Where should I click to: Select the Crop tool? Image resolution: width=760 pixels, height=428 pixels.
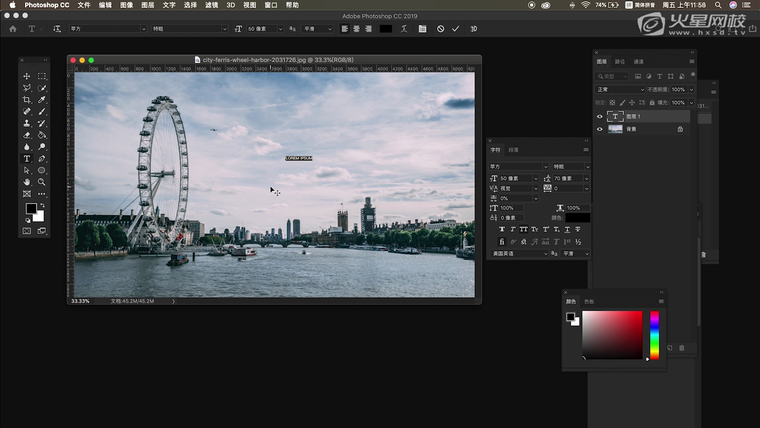point(27,100)
